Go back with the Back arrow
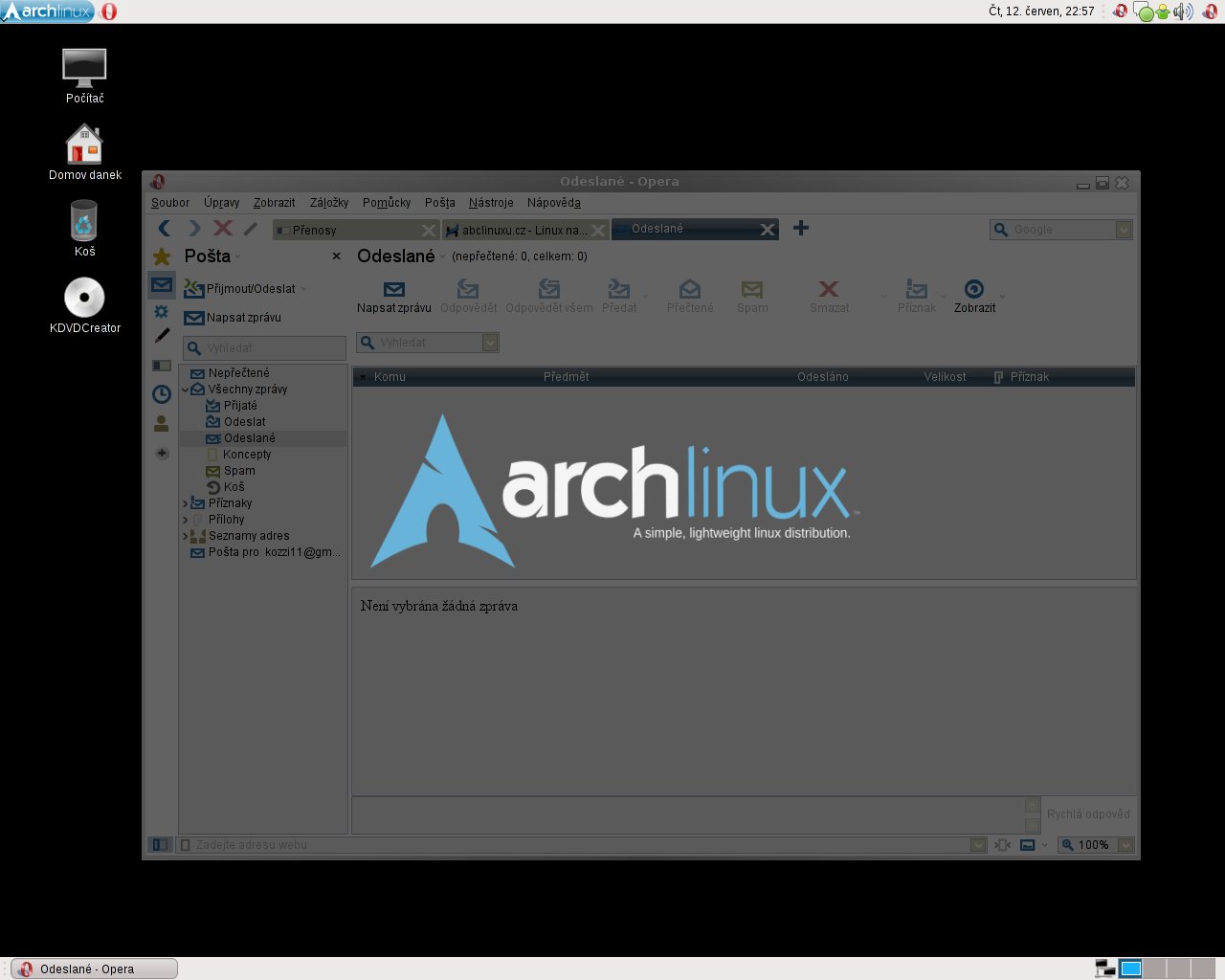1225x980 pixels. click(165, 228)
